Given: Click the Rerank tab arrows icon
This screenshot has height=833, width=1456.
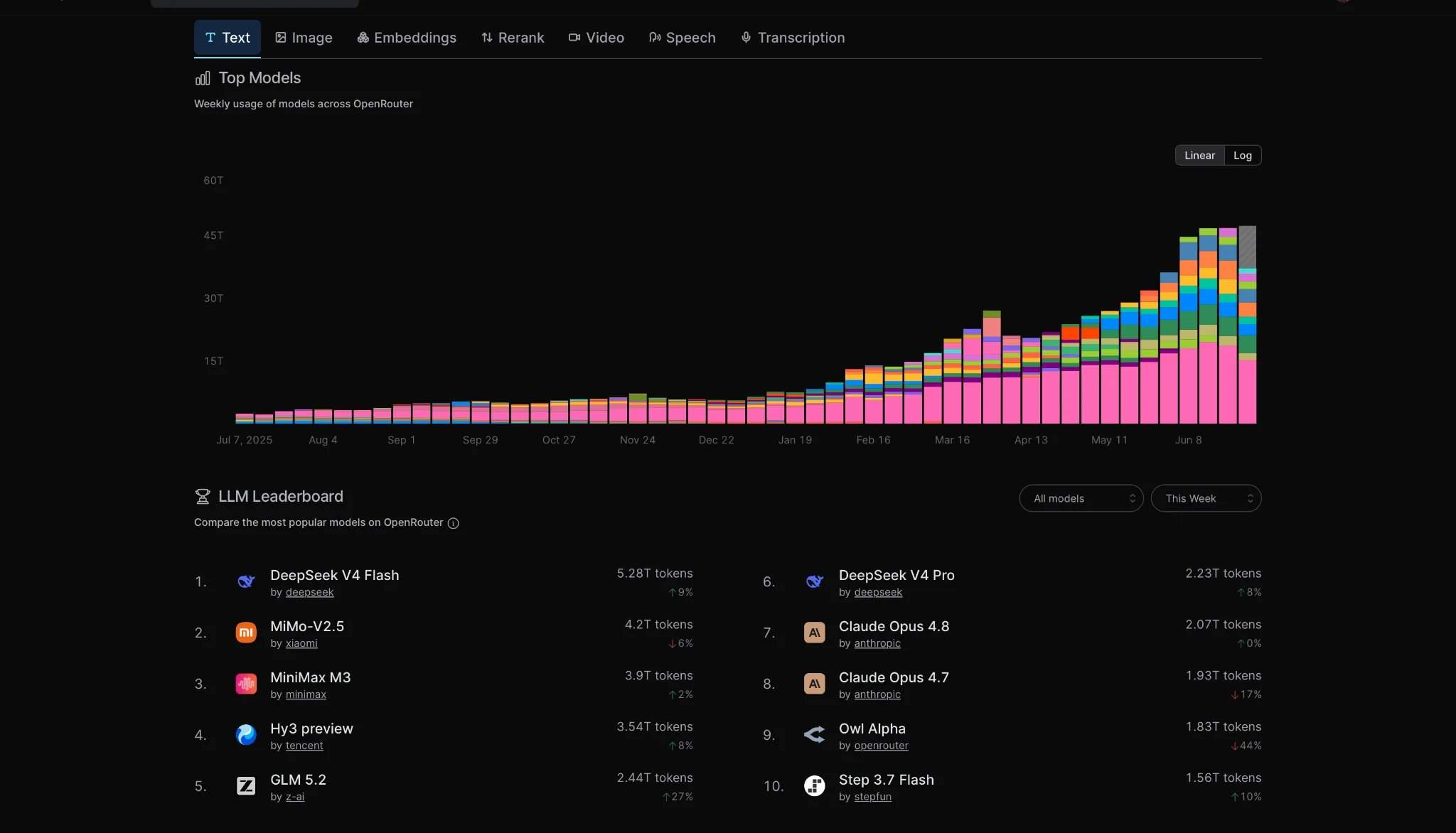Looking at the screenshot, I should pos(487,38).
